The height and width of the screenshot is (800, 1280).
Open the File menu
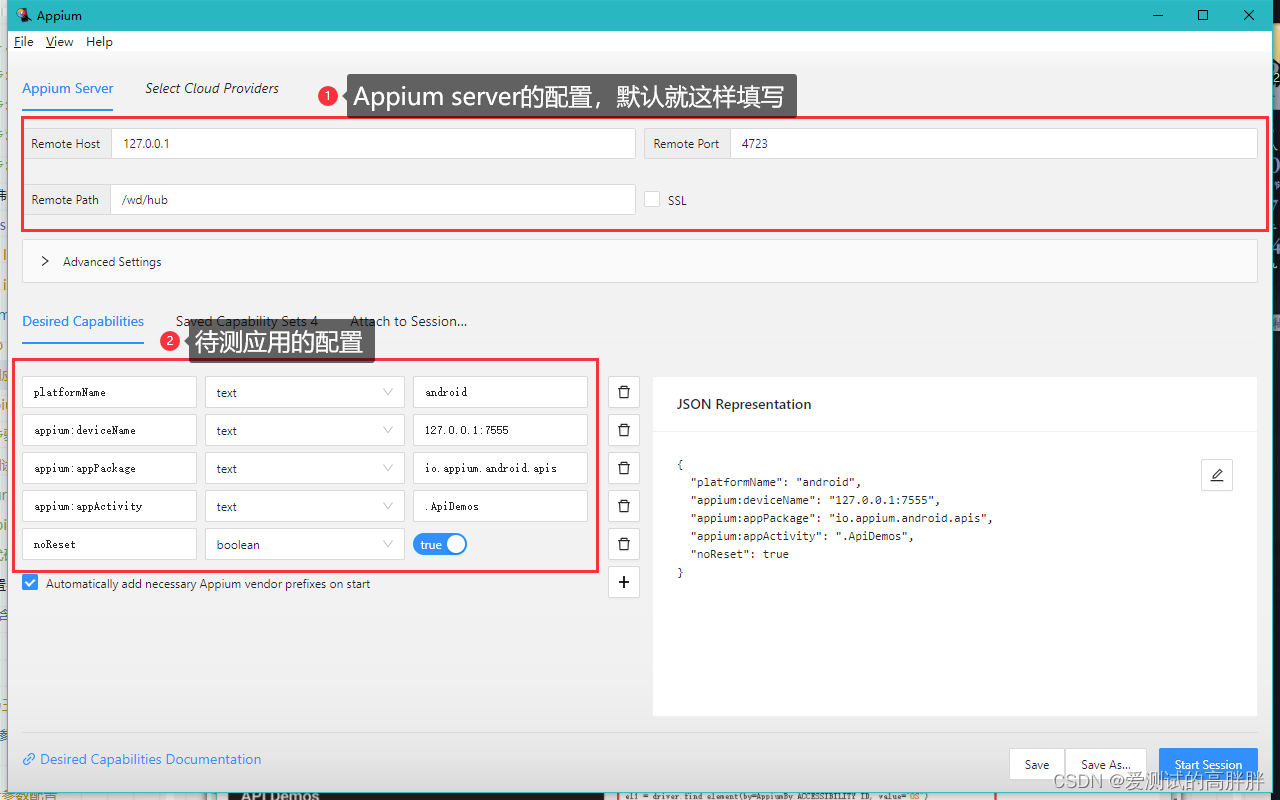click(x=24, y=42)
